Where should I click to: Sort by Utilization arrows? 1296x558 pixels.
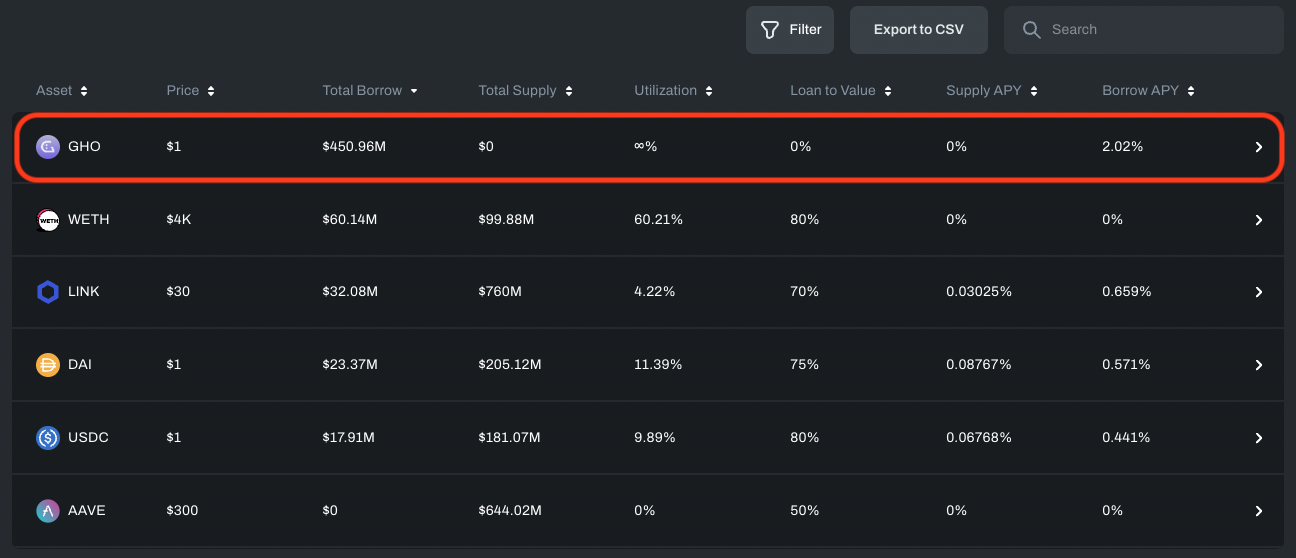point(709,91)
